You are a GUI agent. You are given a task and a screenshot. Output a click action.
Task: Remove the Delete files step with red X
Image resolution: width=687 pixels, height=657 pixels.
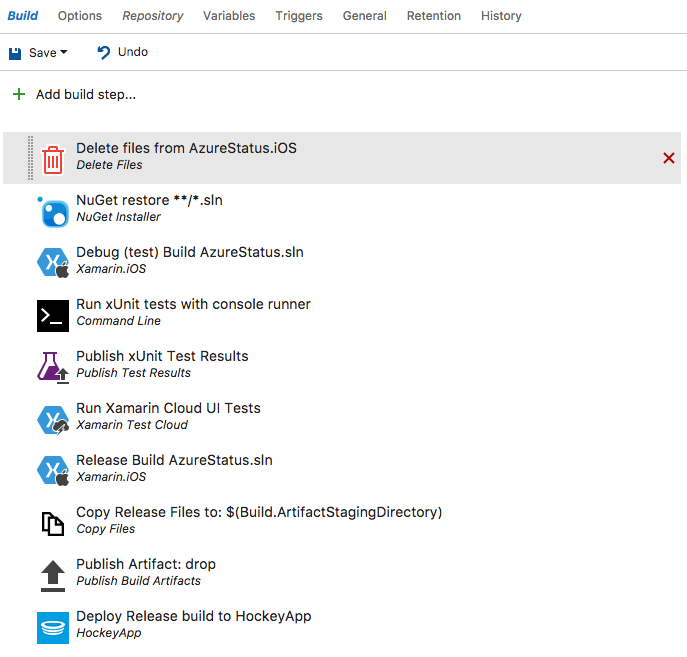[x=669, y=158]
